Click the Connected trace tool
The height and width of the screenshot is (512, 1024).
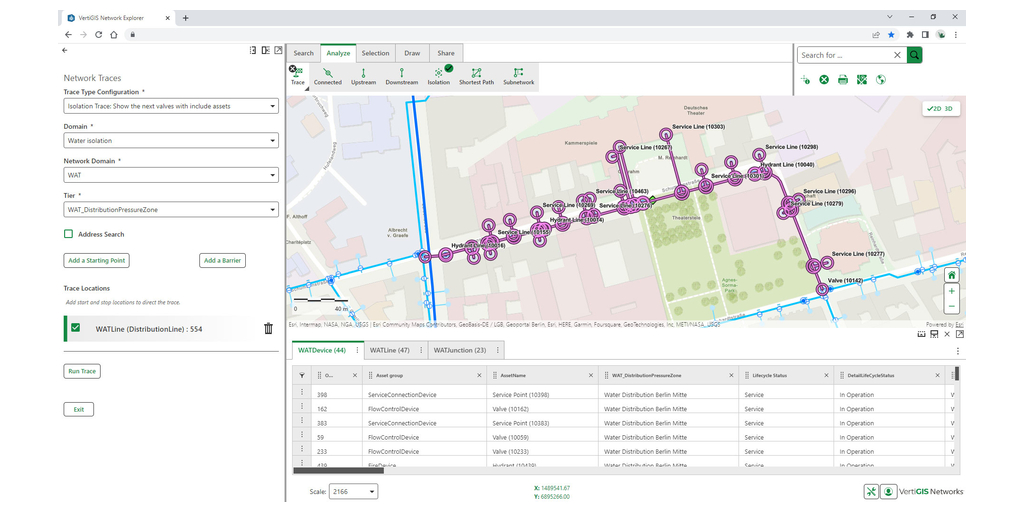tap(327, 76)
